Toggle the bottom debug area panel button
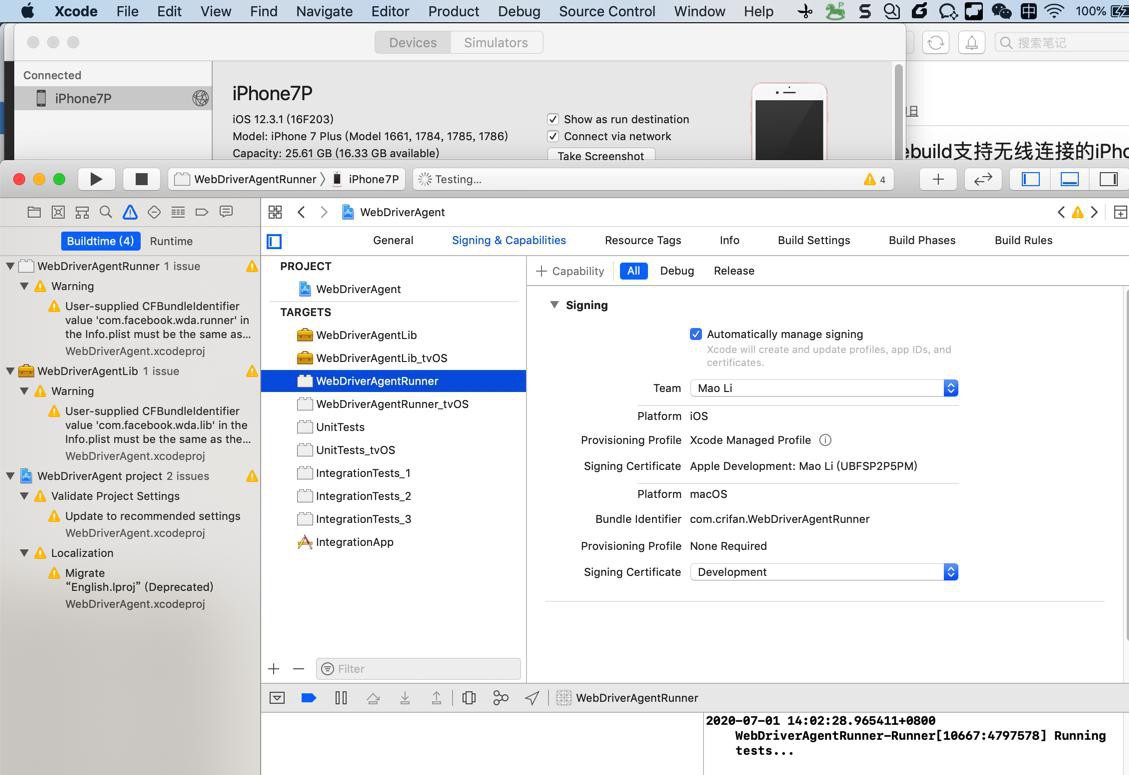Viewport: 1129px width, 775px height. (x=1070, y=179)
